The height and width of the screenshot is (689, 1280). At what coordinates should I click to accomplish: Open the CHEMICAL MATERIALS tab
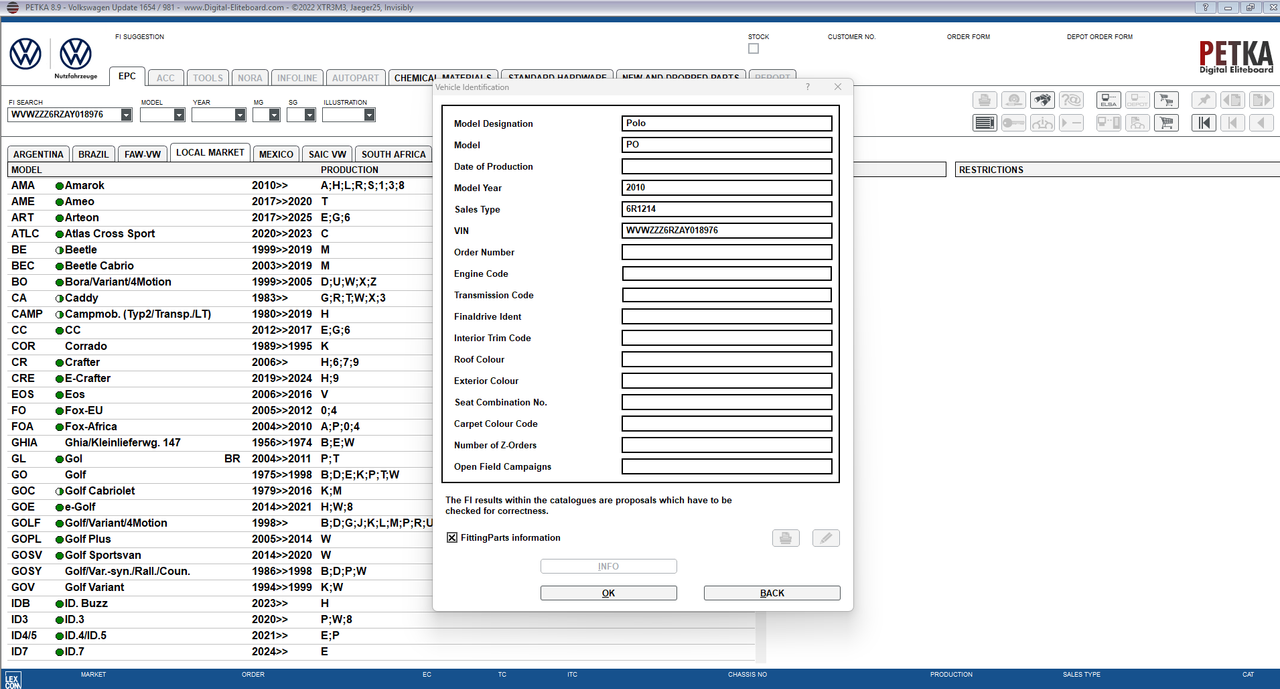click(441, 77)
